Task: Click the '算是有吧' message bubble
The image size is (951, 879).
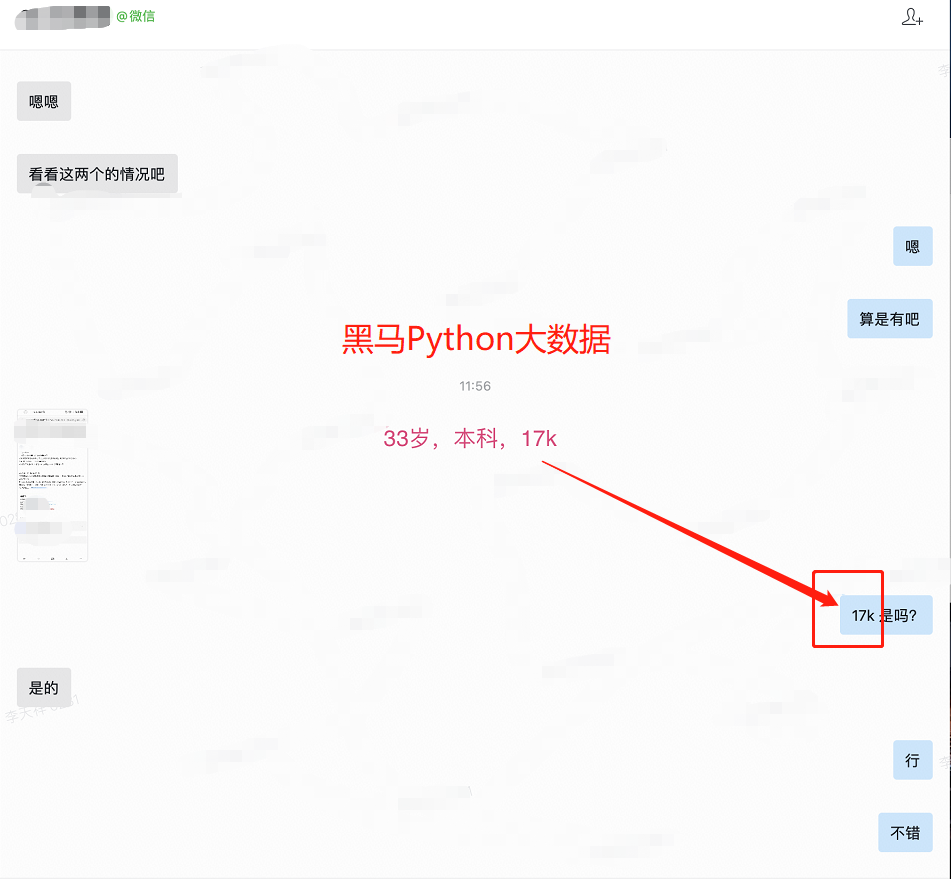Action: (x=890, y=318)
